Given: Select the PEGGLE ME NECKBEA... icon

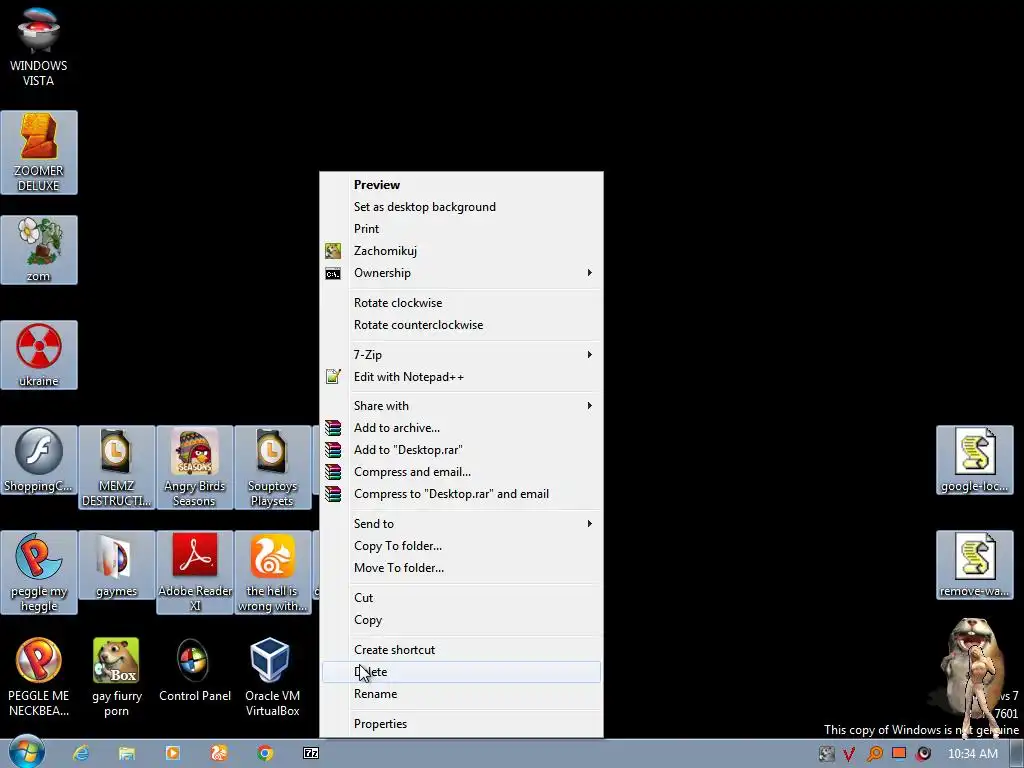Looking at the screenshot, I should pyautogui.click(x=39, y=677).
